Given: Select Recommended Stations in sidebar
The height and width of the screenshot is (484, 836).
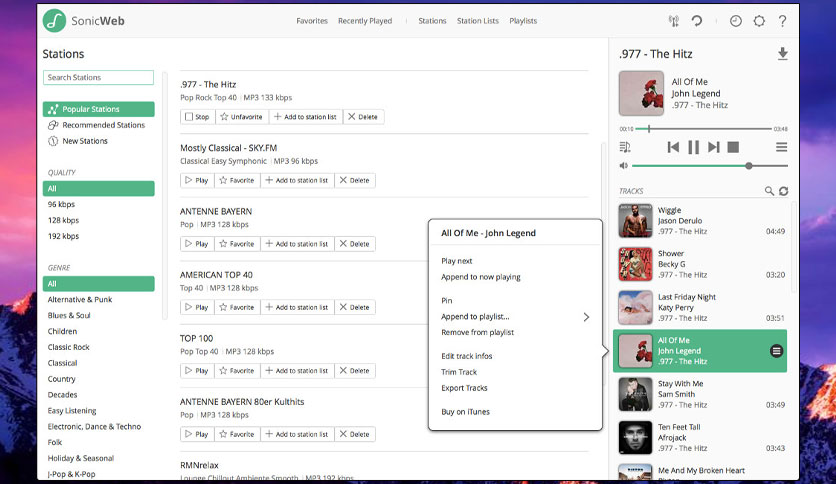Looking at the screenshot, I should (x=99, y=125).
